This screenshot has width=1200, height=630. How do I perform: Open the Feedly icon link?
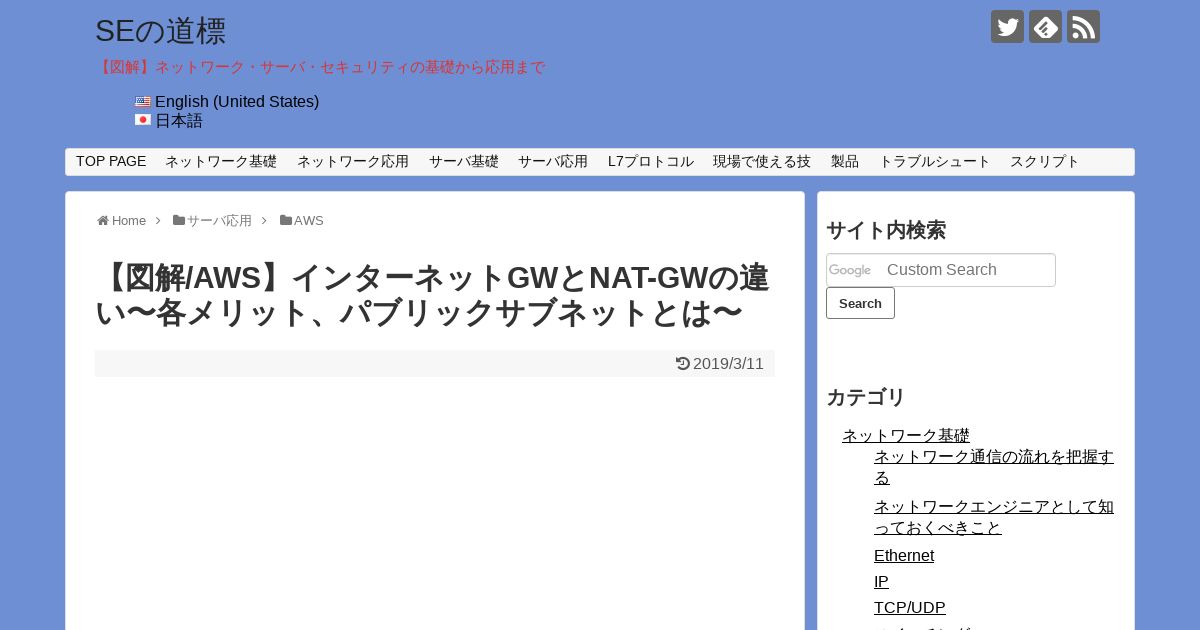(1045, 27)
